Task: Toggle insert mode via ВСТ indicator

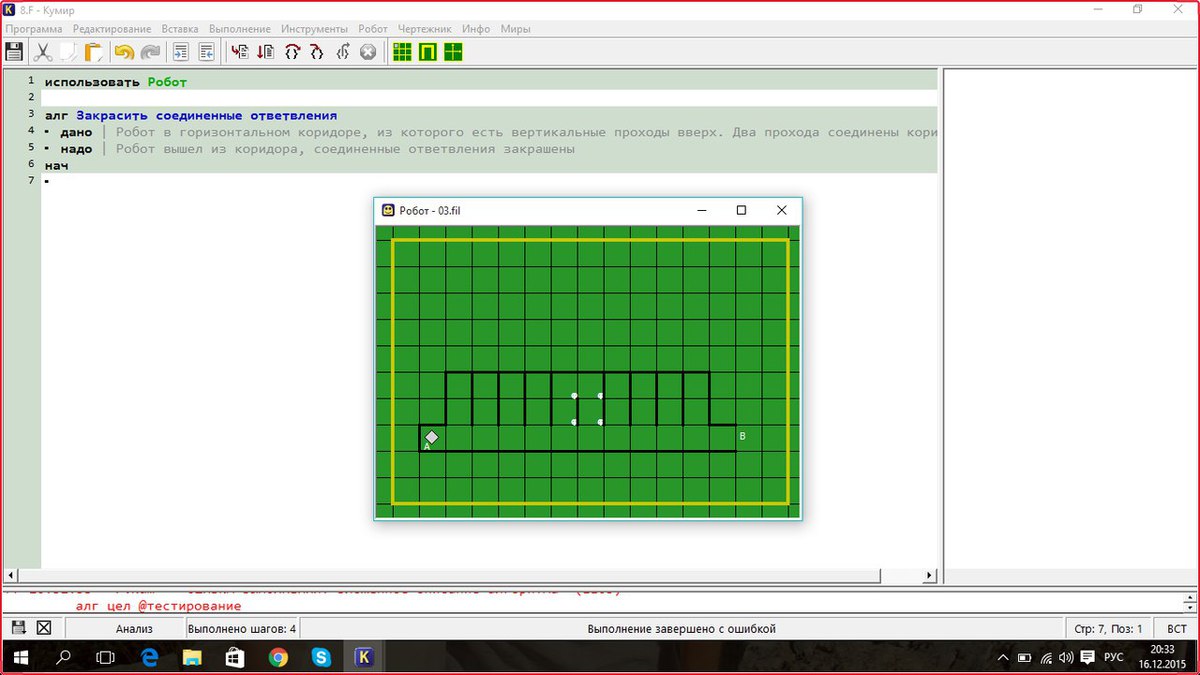Action: [x=1176, y=628]
